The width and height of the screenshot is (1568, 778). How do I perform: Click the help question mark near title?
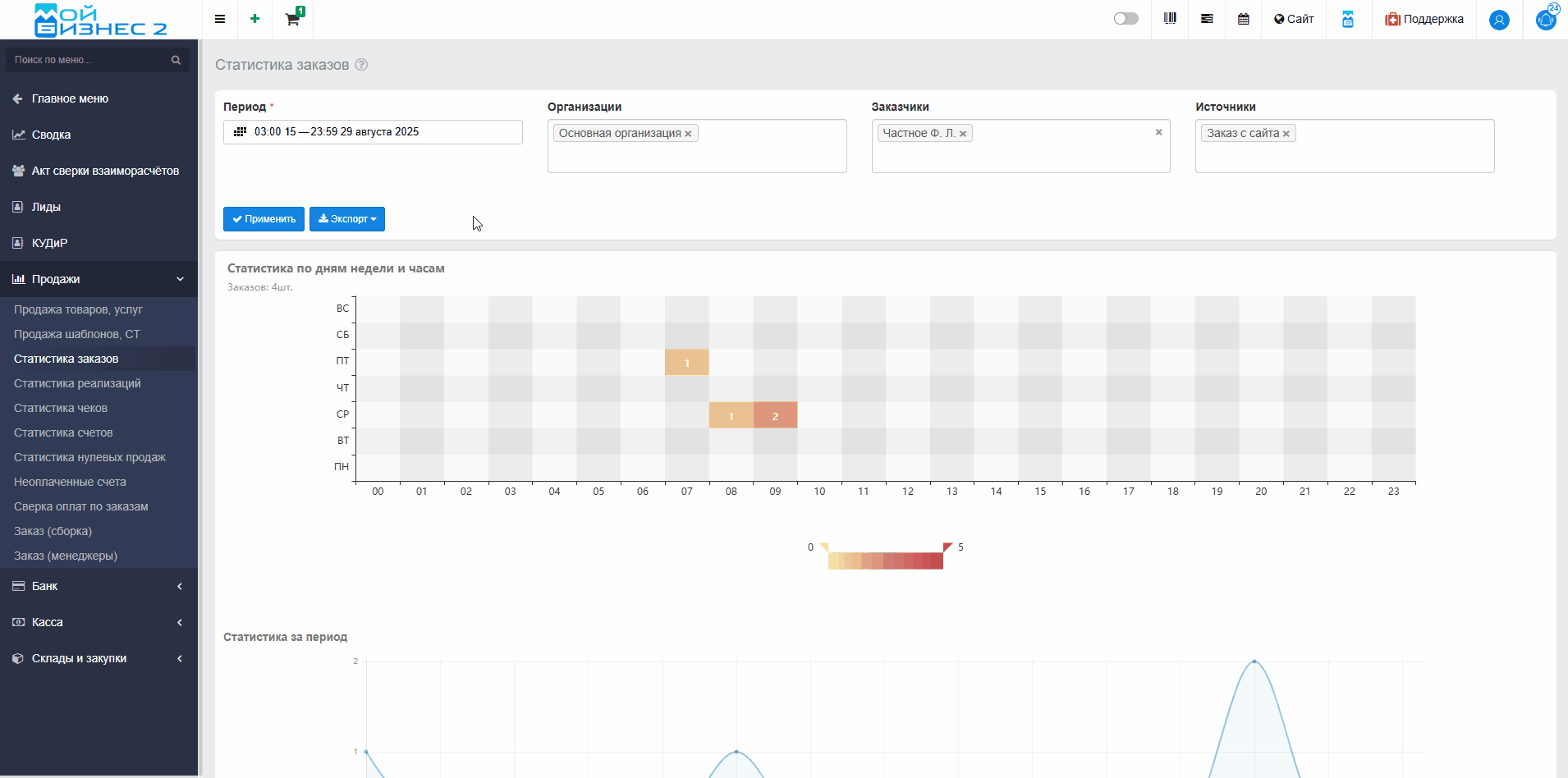(361, 65)
